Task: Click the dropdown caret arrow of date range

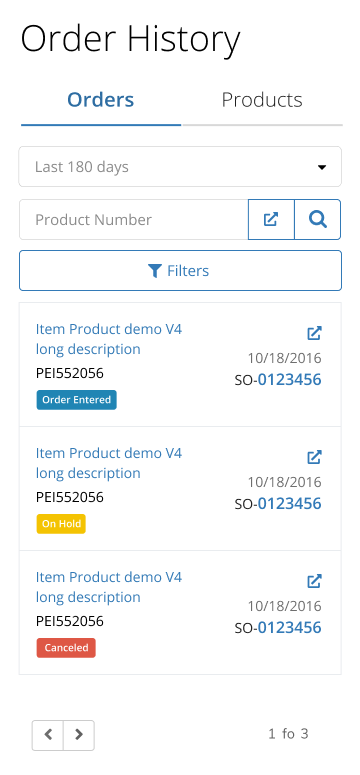Action: (x=322, y=167)
